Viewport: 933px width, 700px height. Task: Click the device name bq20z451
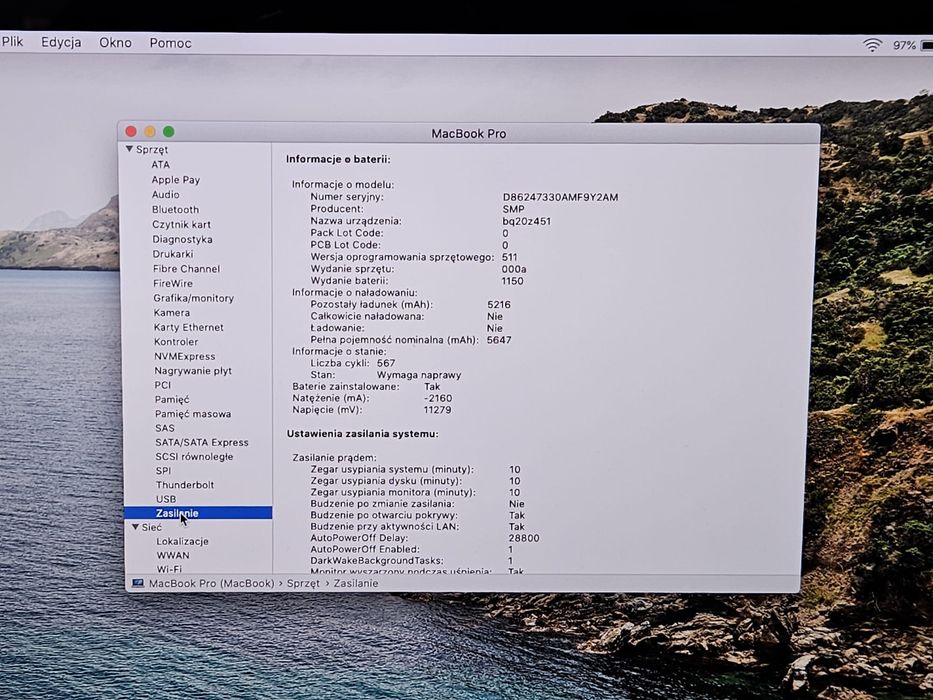527,221
